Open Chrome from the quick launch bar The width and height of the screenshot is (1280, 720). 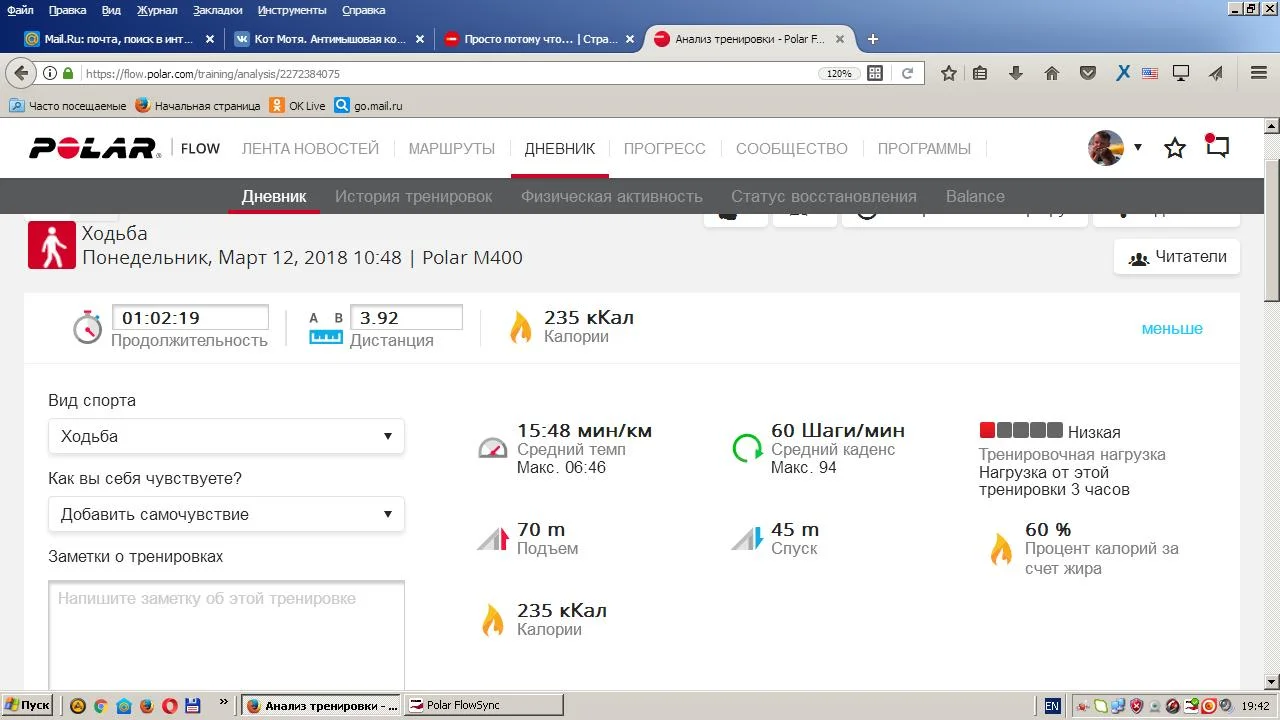point(100,705)
